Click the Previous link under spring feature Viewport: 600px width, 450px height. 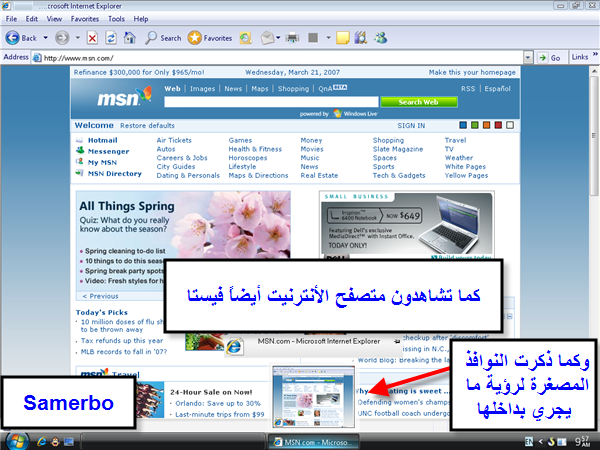pos(101,296)
